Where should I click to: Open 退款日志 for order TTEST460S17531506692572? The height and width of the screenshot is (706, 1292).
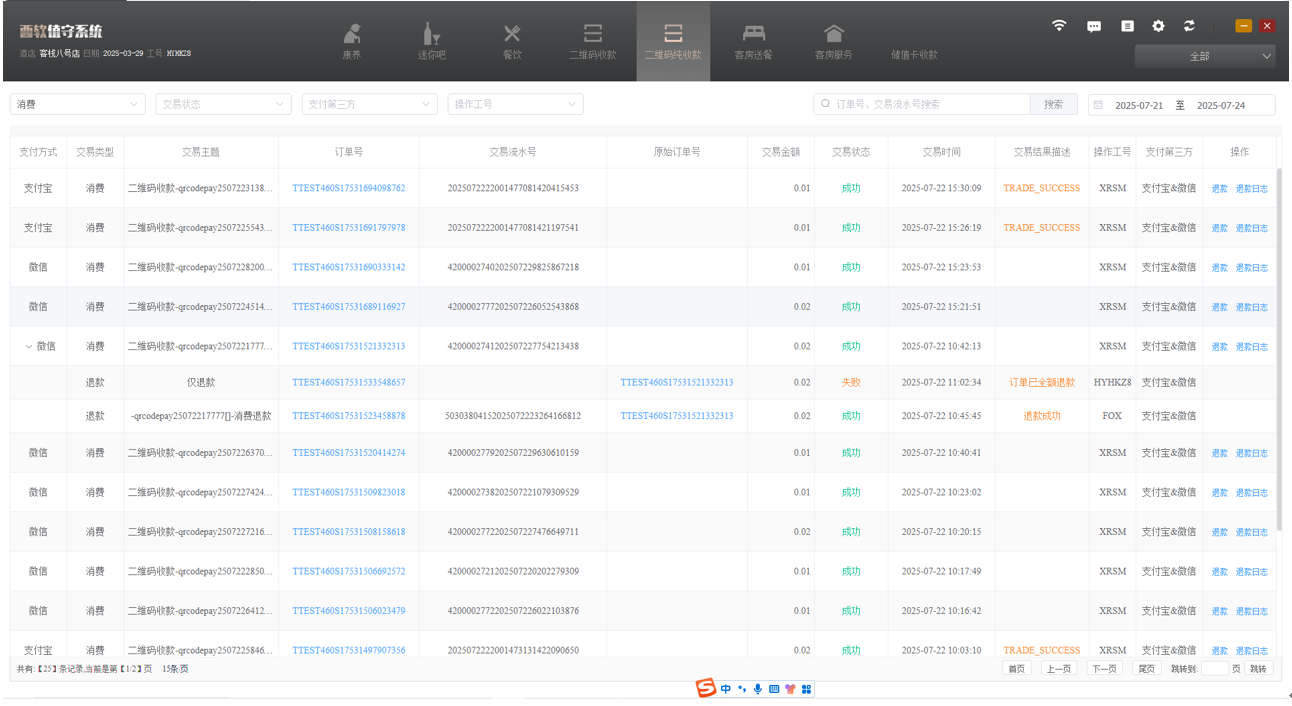point(1251,573)
